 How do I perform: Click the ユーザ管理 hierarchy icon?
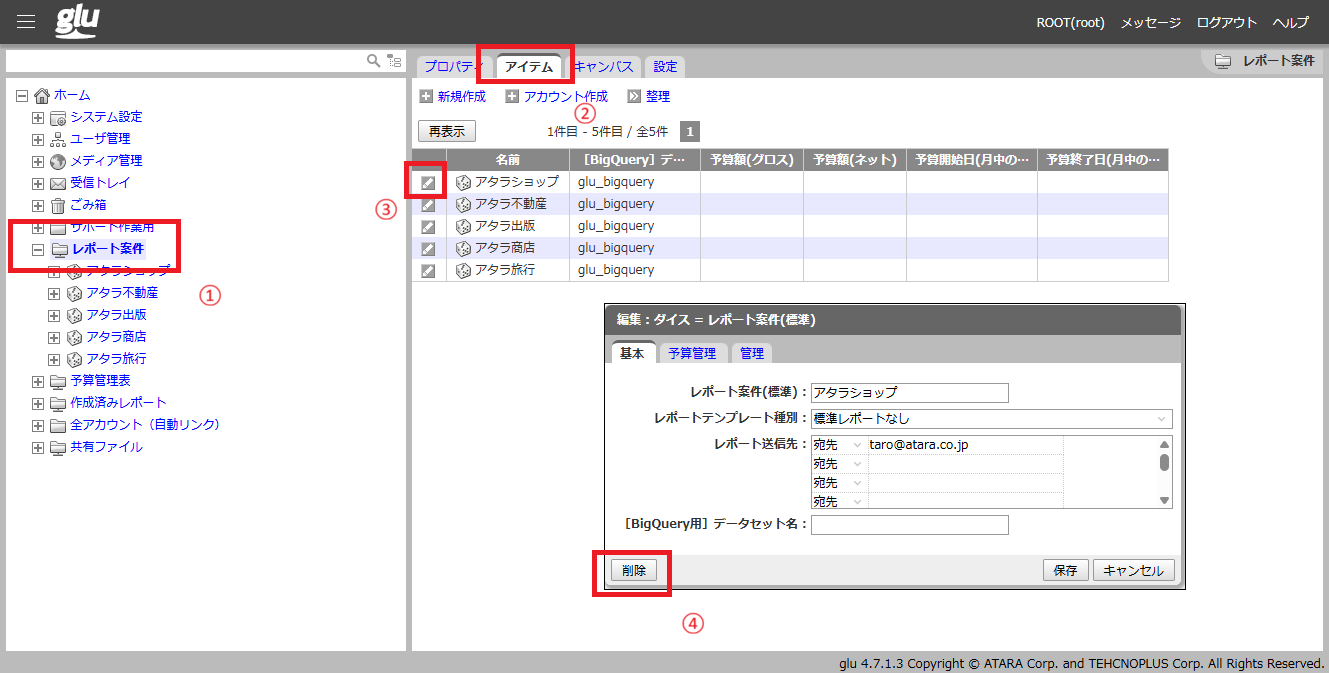pos(58,139)
